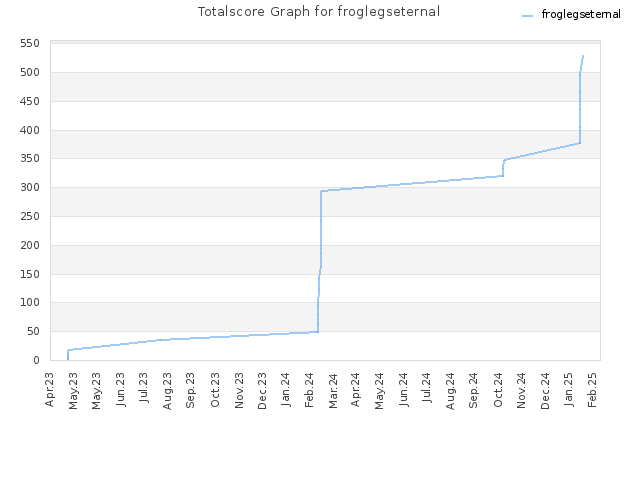Click the Nov.24 x-axis label
This screenshot has width=640, height=480.
[521, 390]
